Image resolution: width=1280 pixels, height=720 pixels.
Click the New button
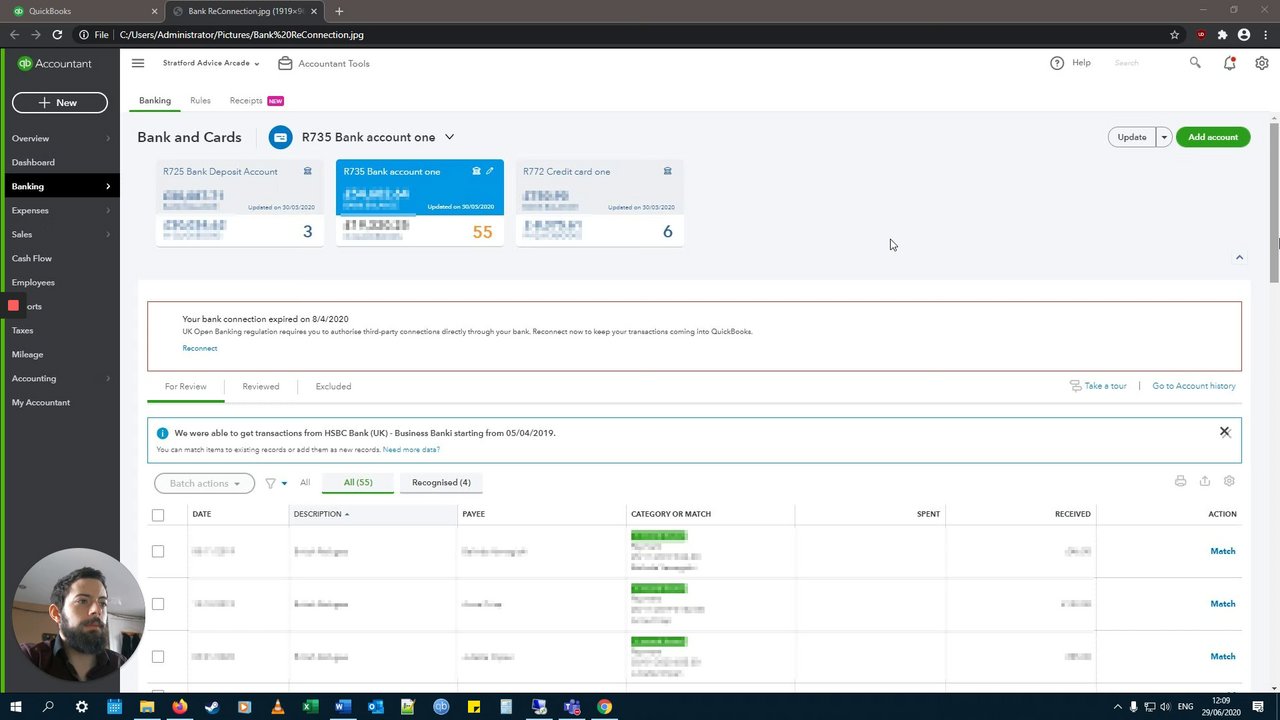60,102
